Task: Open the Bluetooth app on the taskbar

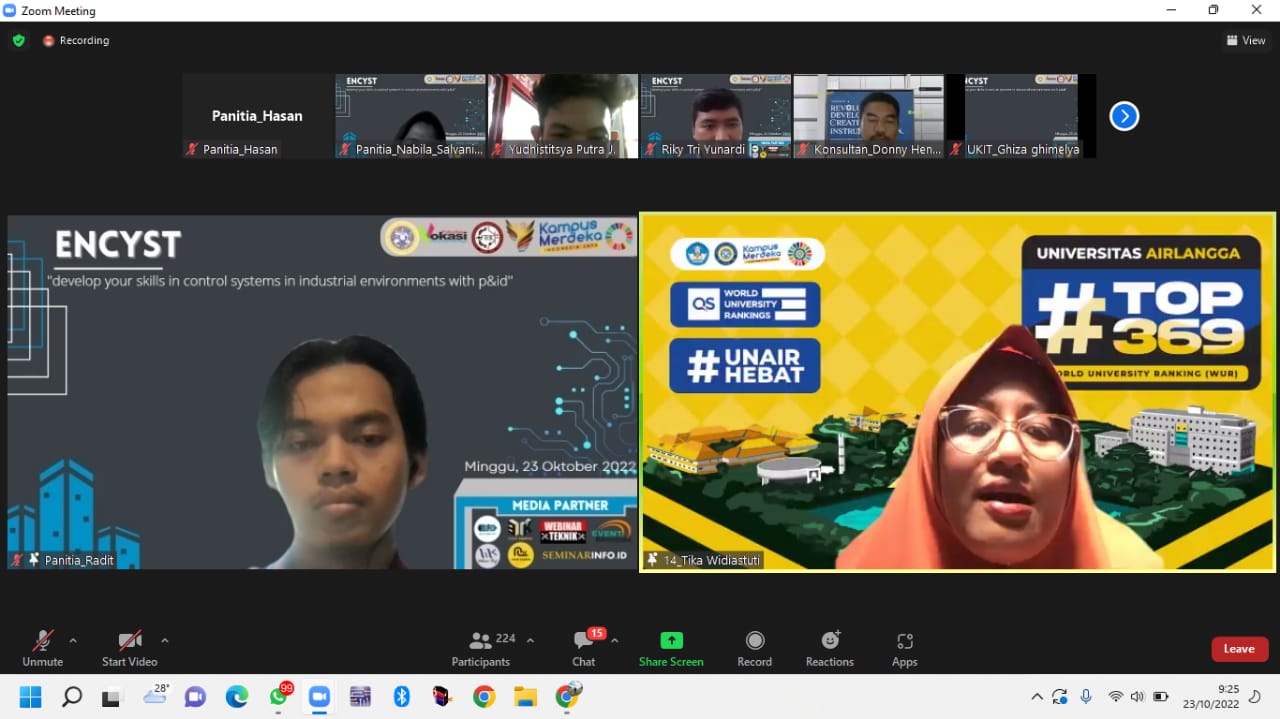Action: [402, 697]
